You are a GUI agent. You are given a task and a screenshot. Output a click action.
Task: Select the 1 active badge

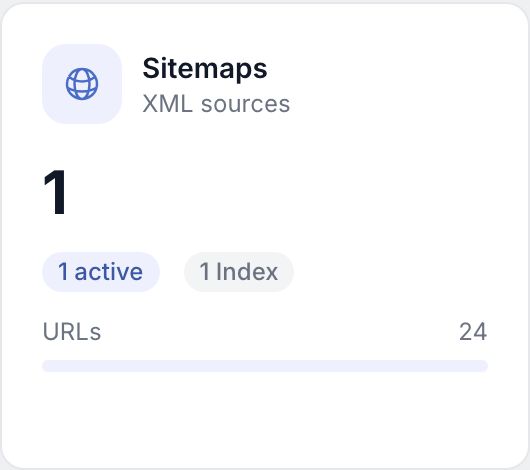pyautogui.click(x=101, y=272)
